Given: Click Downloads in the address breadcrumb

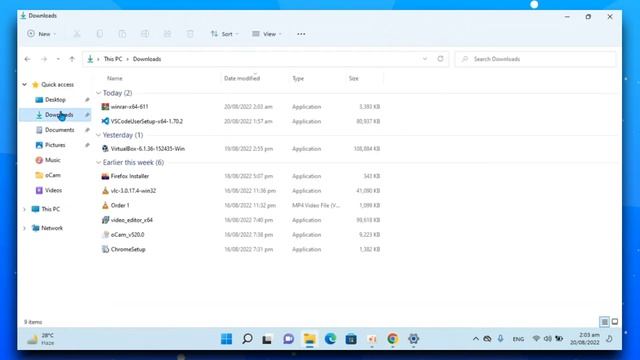Looking at the screenshot, I should (147, 59).
